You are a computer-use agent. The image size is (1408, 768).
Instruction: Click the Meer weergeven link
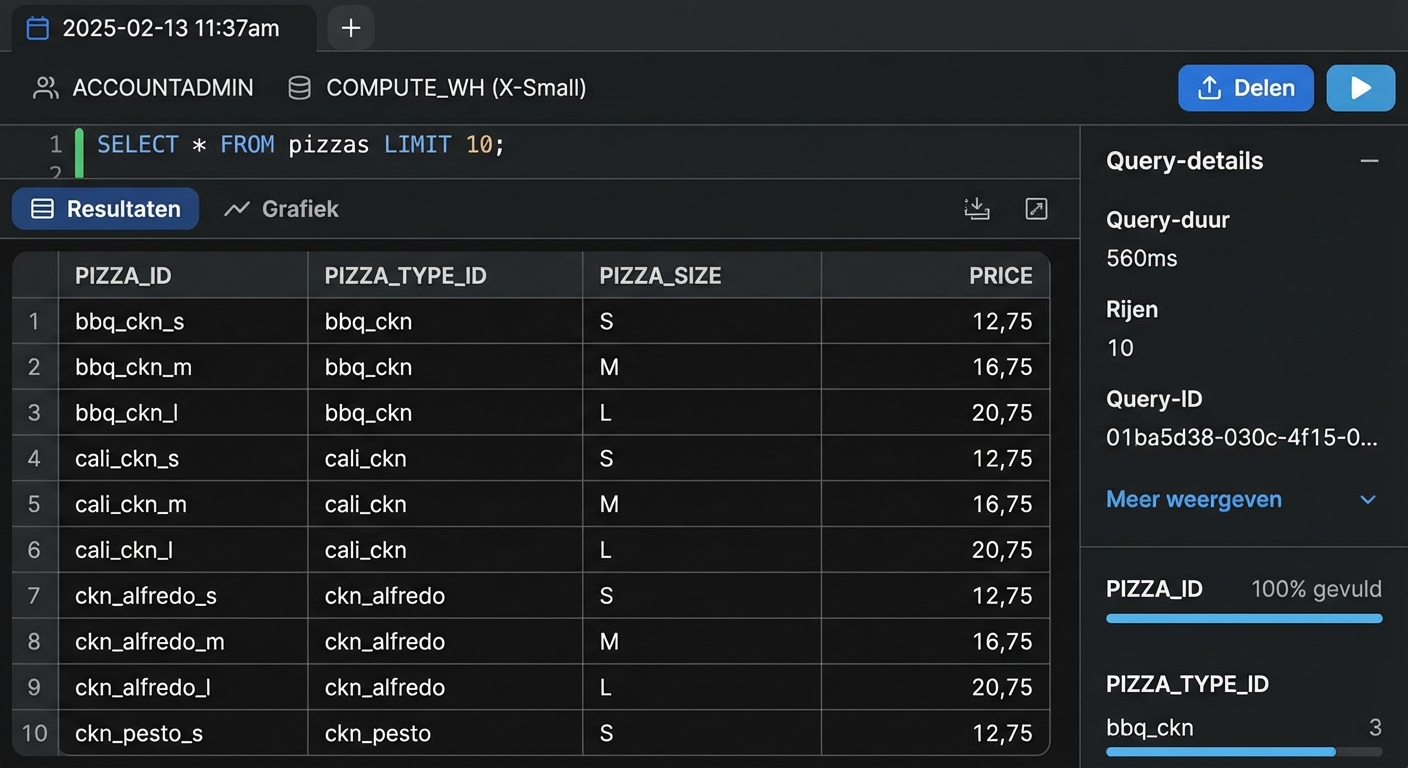1193,499
